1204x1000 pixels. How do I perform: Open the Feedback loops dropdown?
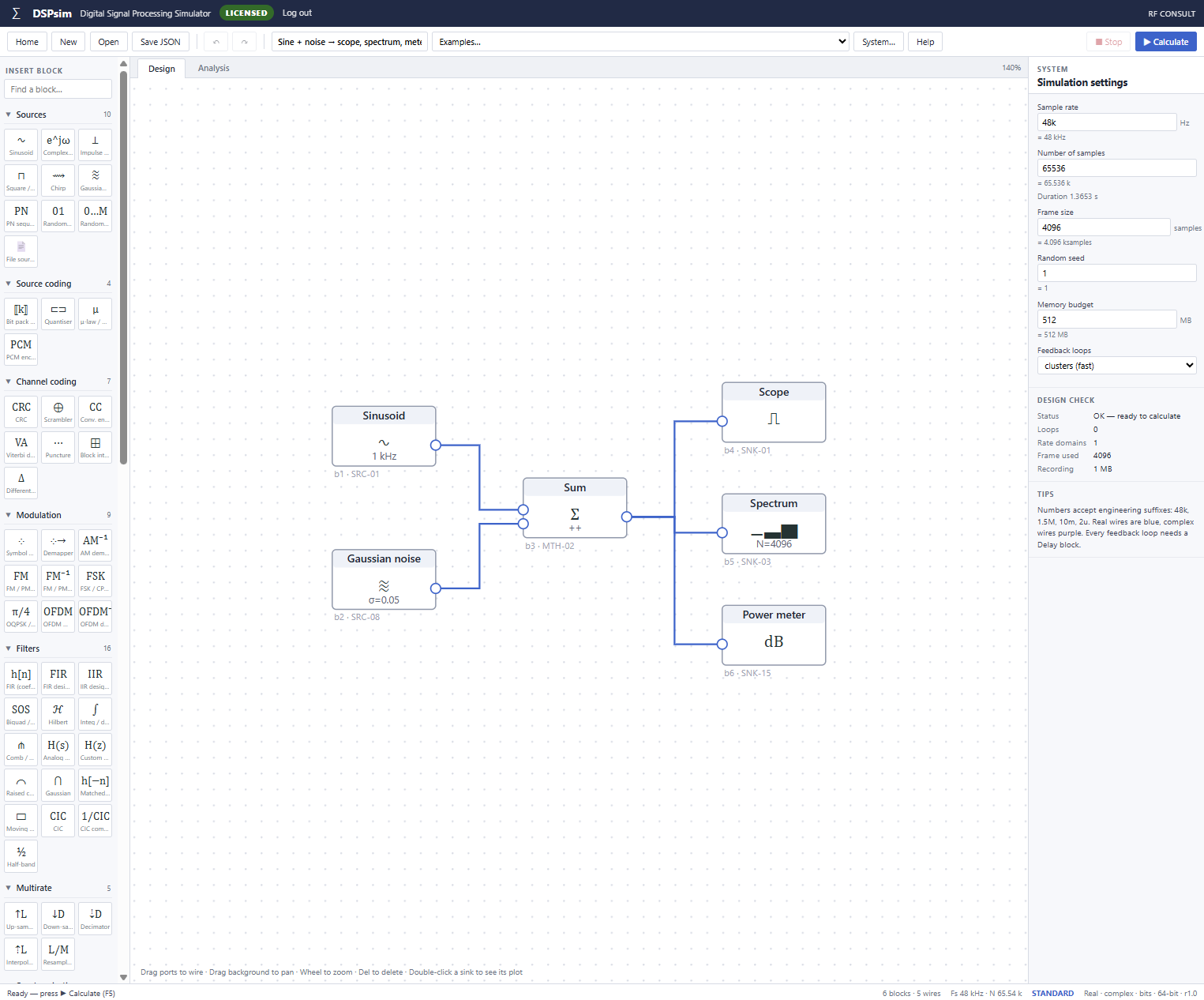click(x=1116, y=366)
